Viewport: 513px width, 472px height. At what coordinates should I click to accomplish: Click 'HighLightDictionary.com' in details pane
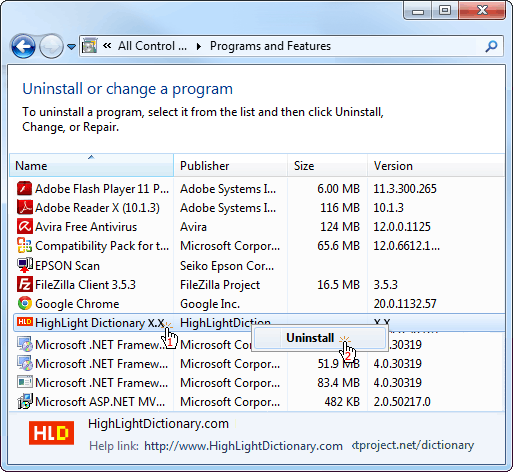pos(158,424)
